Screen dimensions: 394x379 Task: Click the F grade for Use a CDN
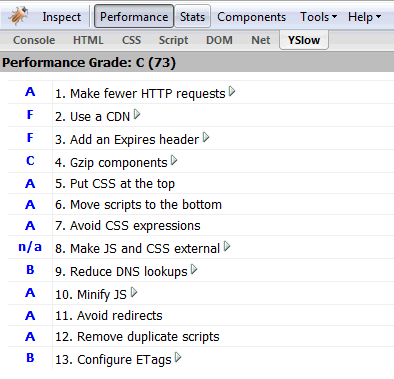30,115
